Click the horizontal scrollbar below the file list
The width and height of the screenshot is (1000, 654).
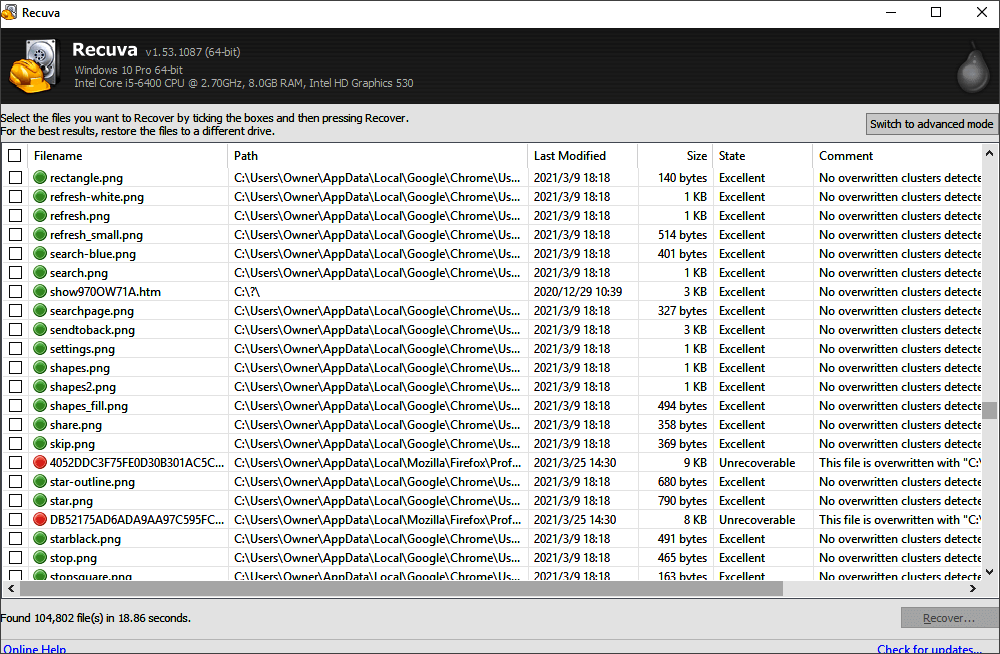[400, 590]
